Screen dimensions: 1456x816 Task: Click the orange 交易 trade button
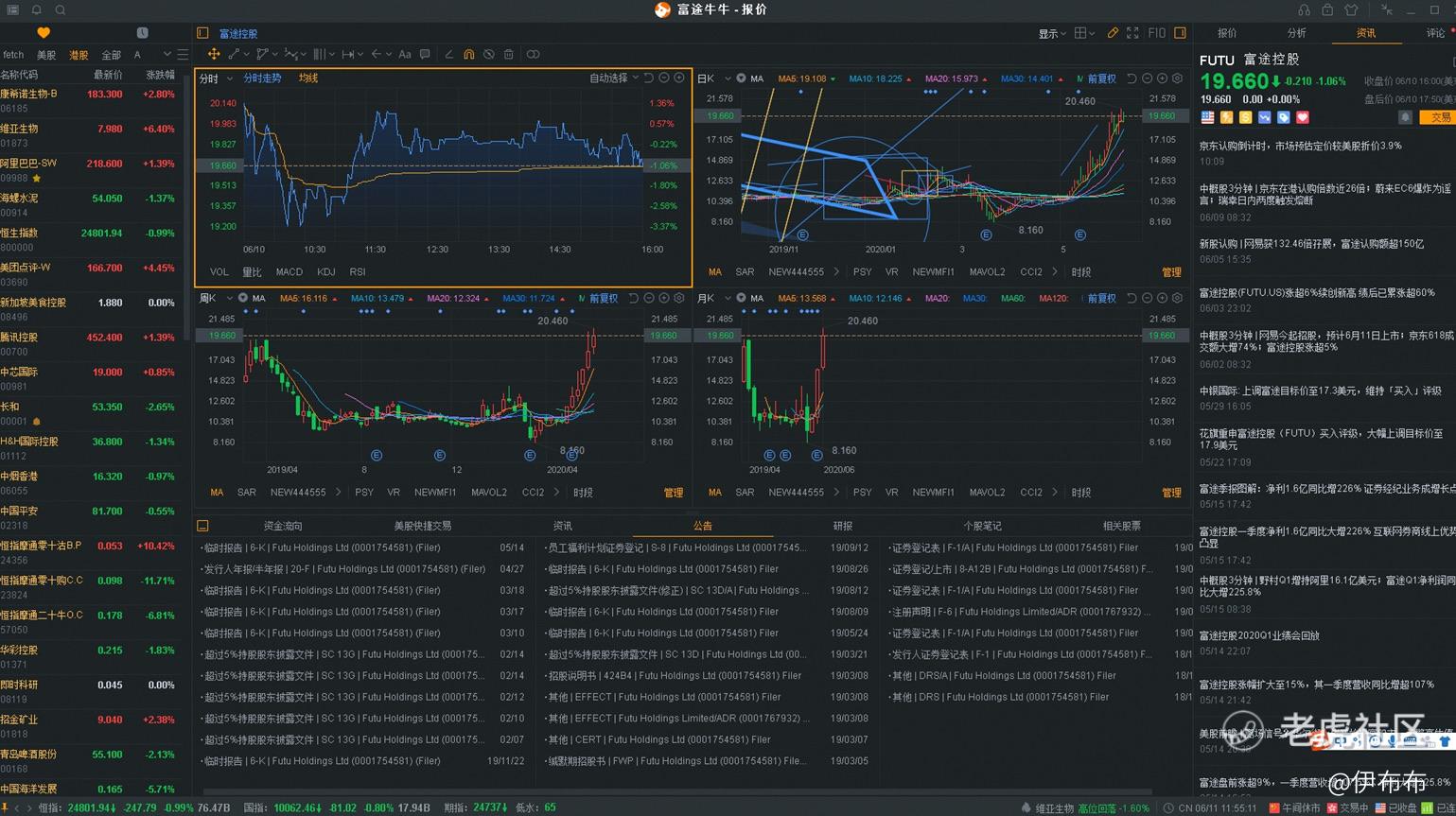[x=1440, y=117]
